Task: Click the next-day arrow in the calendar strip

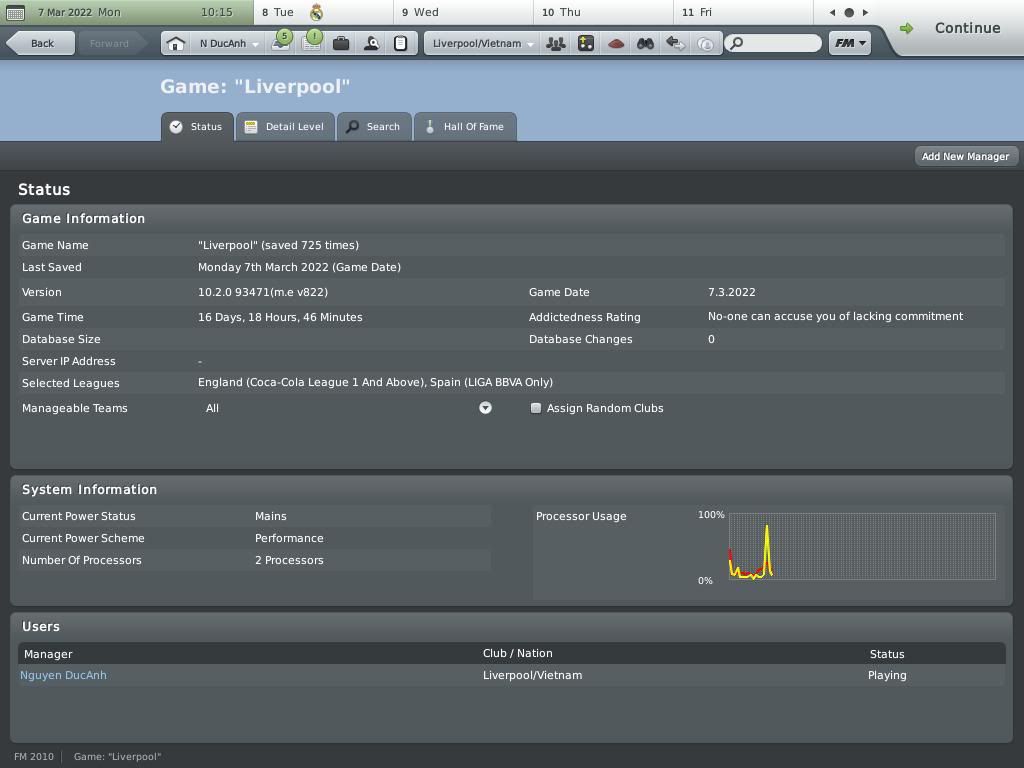Action: point(865,12)
